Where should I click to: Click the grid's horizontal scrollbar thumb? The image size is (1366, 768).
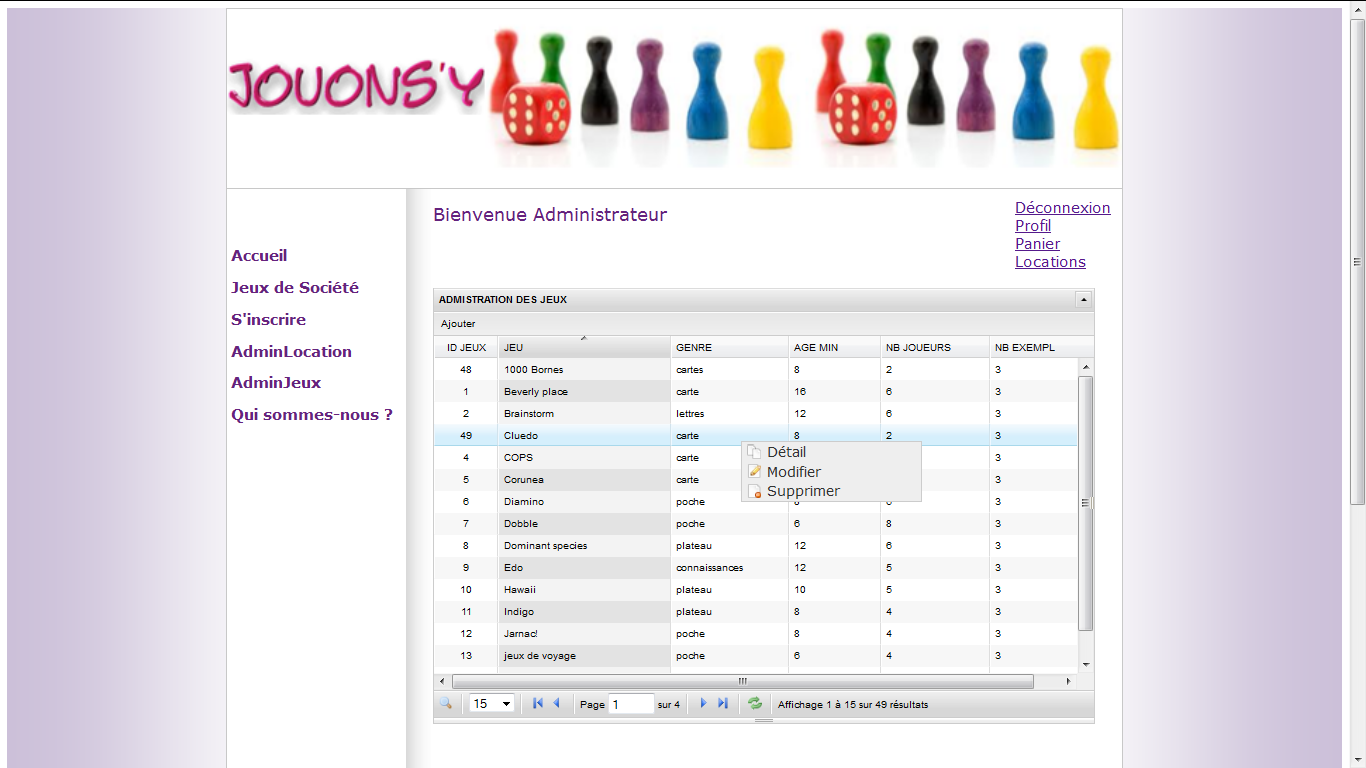click(x=743, y=681)
